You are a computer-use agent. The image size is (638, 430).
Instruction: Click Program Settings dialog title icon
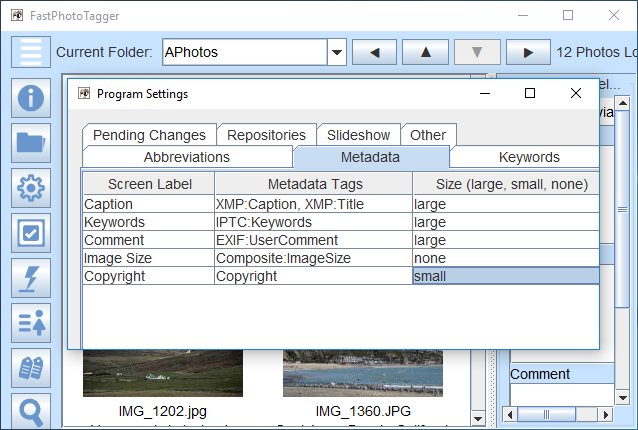tap(84, 93)
